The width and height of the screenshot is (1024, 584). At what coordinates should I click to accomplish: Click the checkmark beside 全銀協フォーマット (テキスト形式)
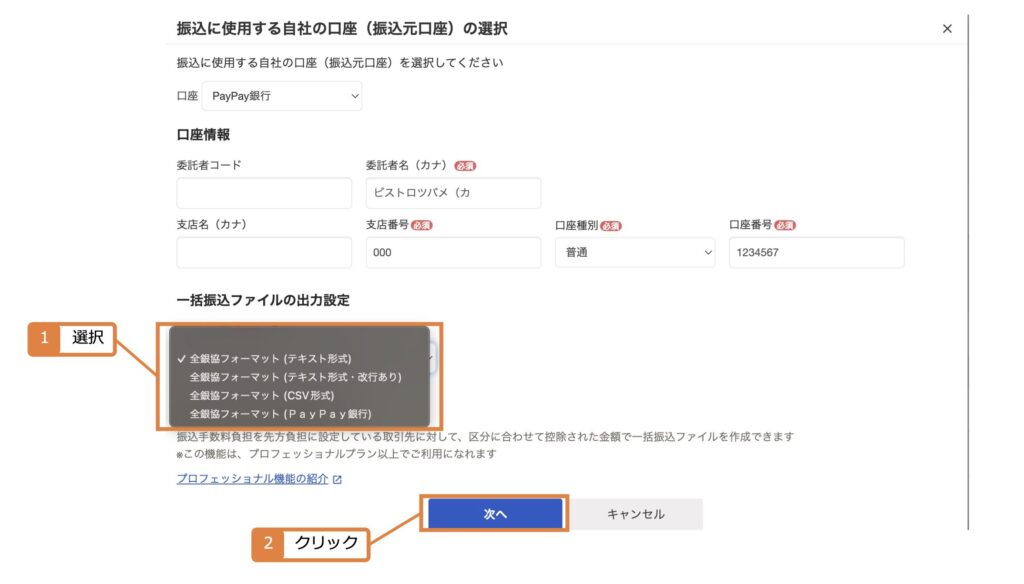[182, 359]
